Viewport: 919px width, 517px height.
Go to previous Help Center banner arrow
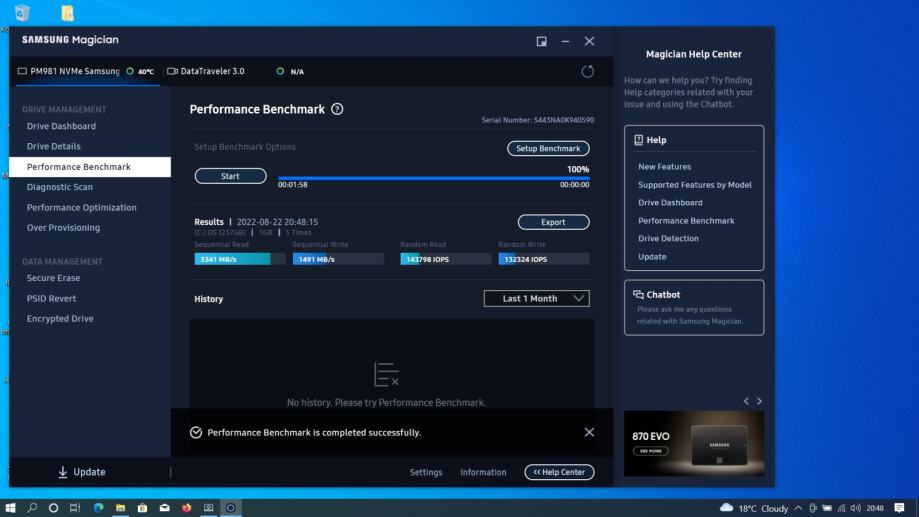pos(746,401)
